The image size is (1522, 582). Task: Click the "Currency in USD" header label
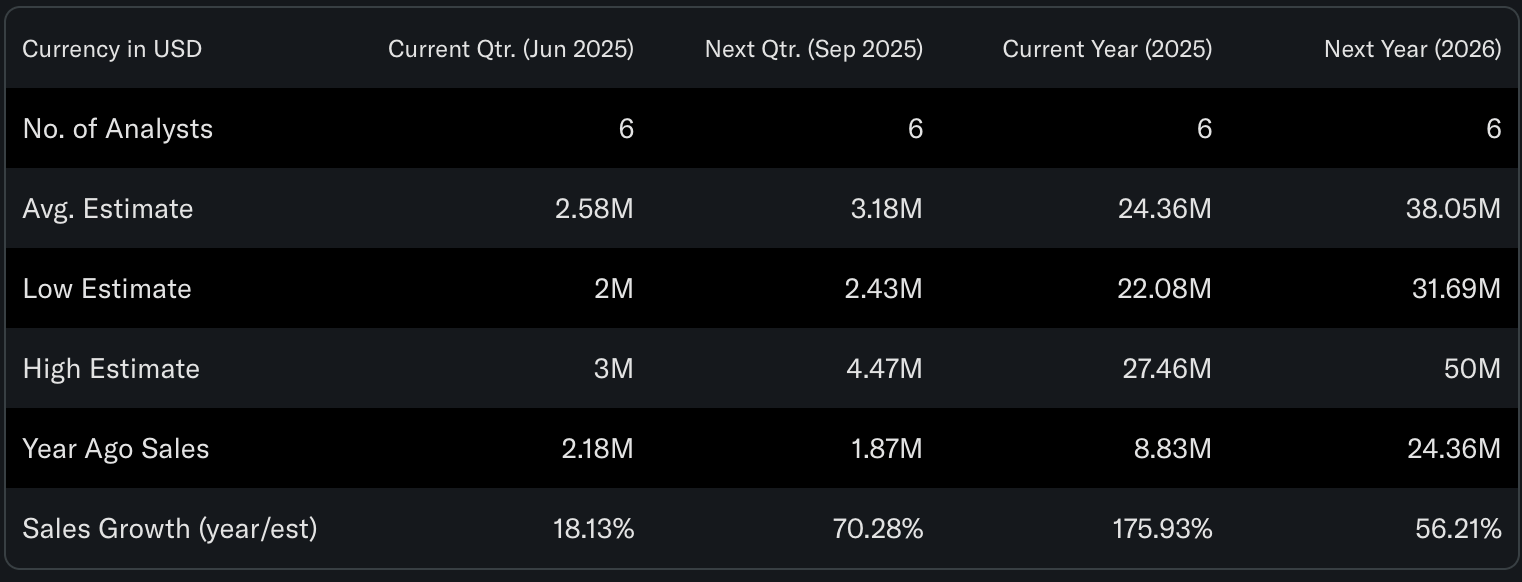pos(112,49)
